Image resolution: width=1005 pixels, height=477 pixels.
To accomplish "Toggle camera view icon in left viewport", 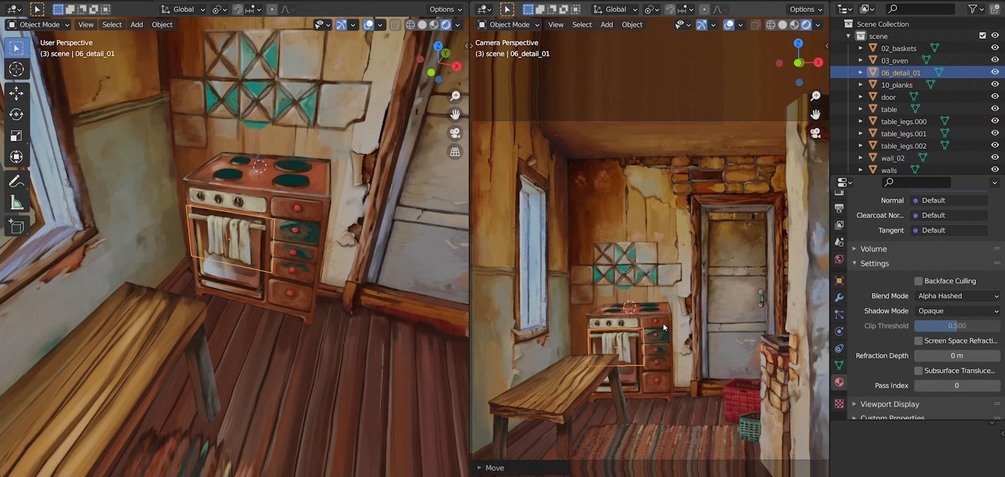I will pos(455,133).
